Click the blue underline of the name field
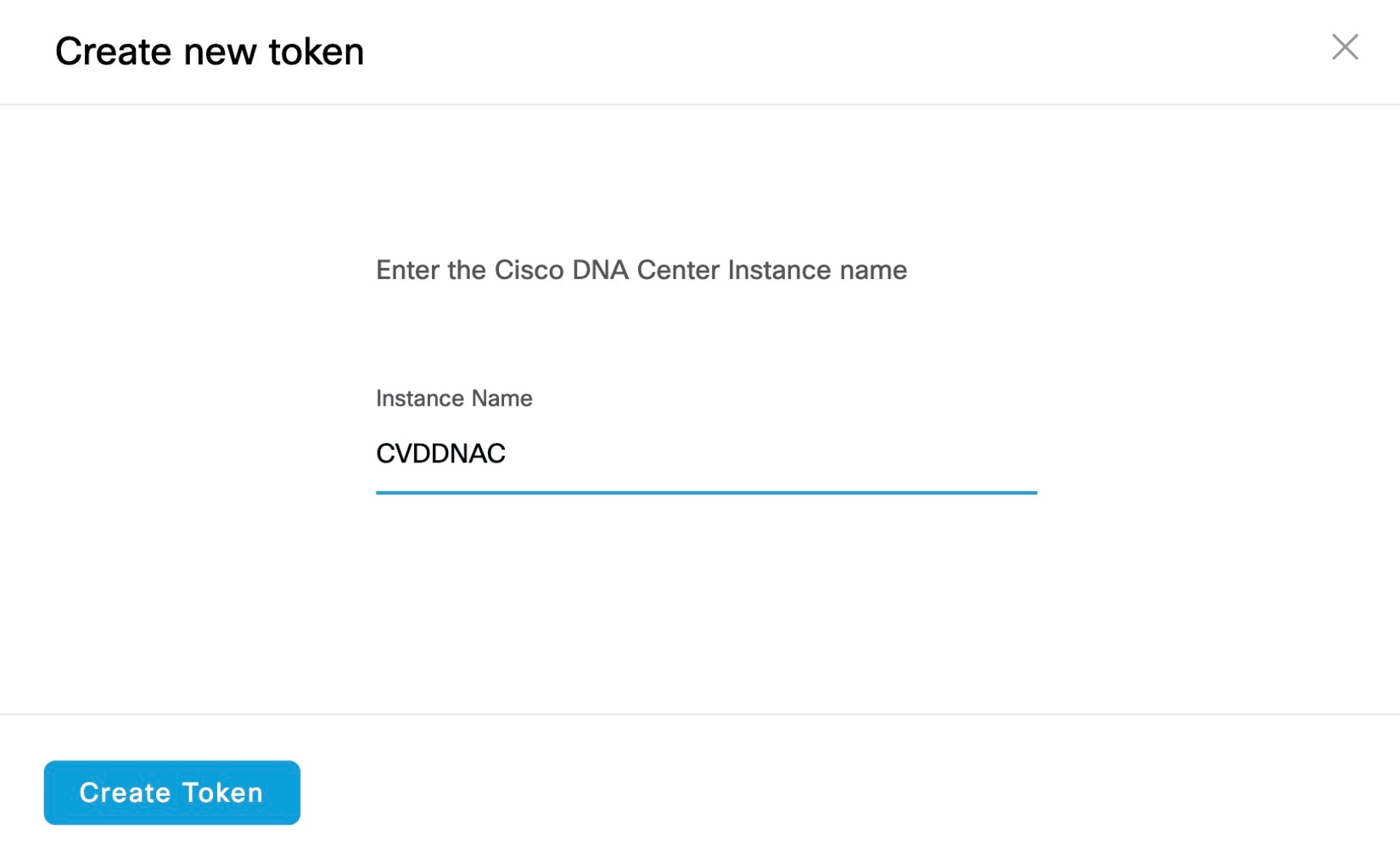The width and height of the screenshot is (1400, 857). (x=706, y=492)
